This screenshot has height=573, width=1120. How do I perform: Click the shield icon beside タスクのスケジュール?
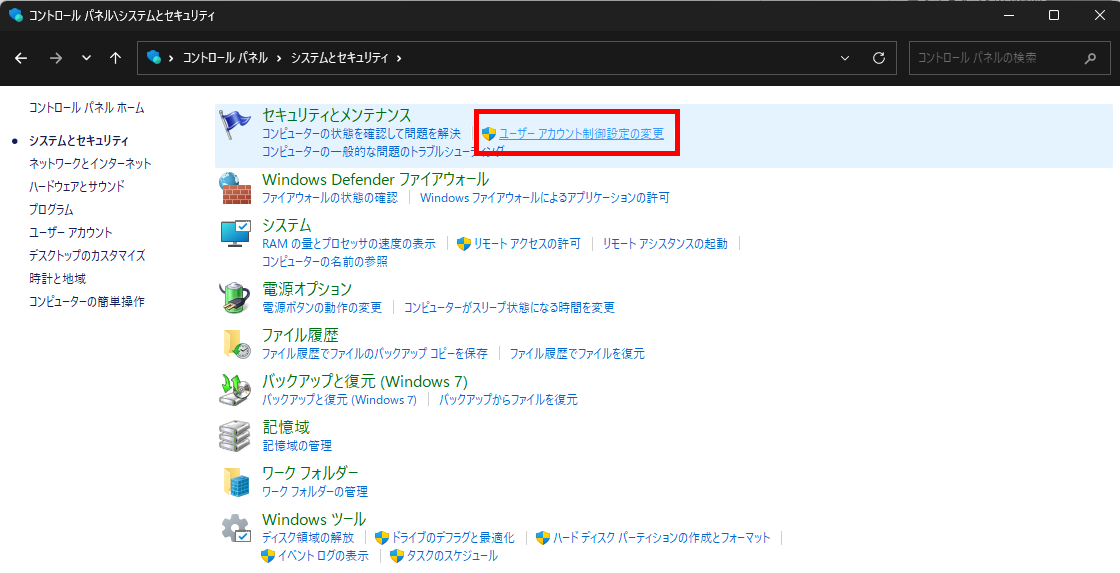coord(397,556)
